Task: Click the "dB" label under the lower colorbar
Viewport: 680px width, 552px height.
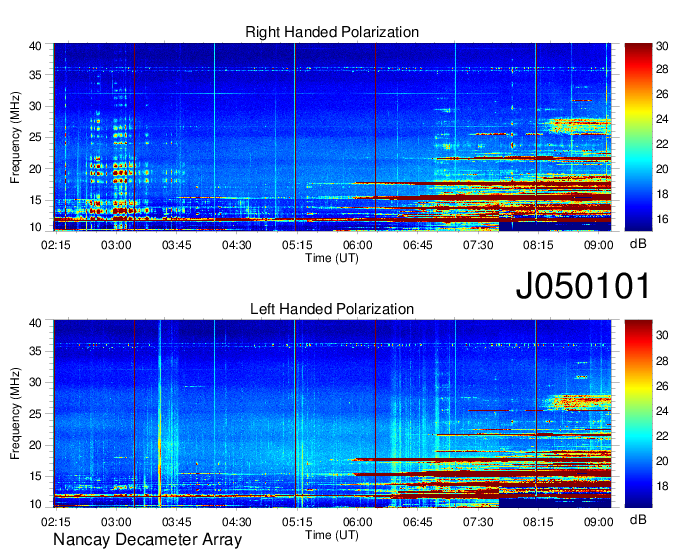Action: click(x=638, y=519)
